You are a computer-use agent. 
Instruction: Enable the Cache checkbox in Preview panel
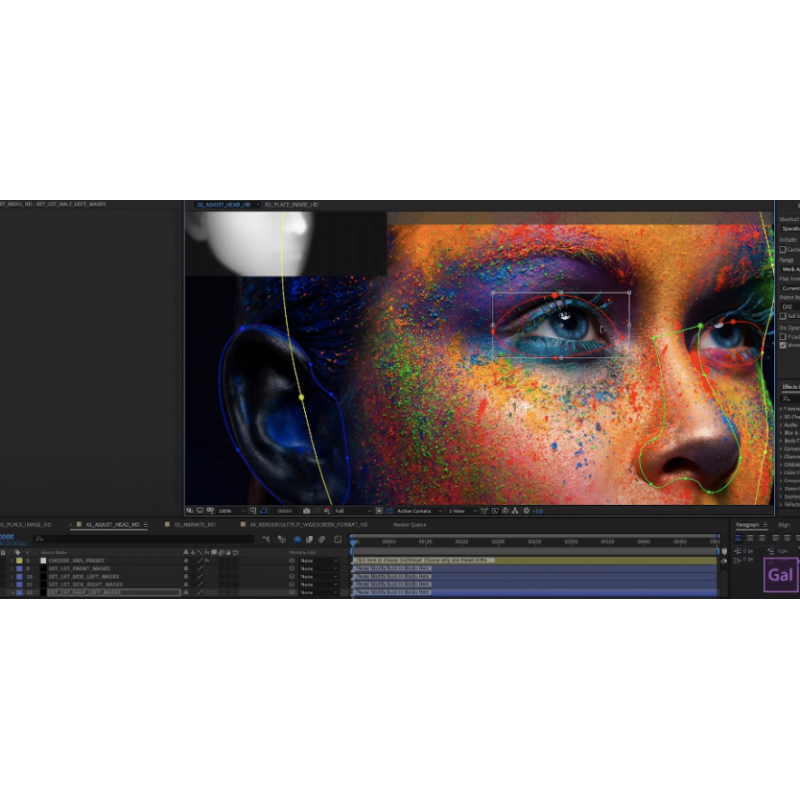pos(783,250)
